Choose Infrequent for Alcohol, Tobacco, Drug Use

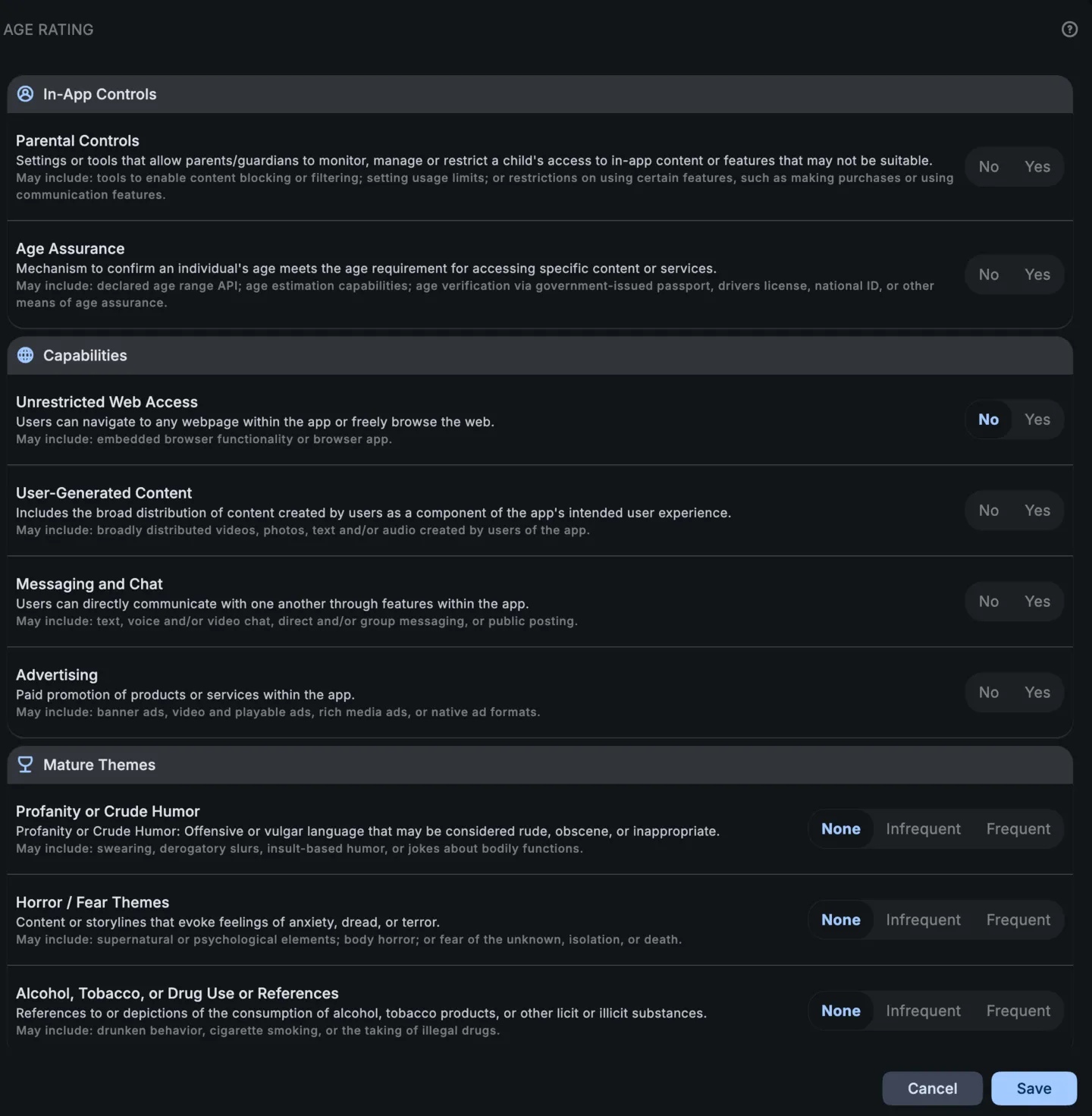click(x=923, y=1011)
